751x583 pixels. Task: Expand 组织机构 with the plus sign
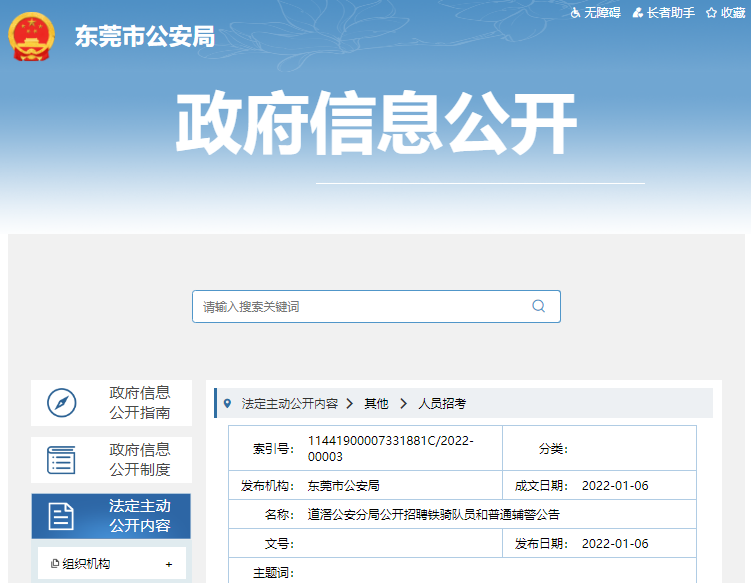click(168, 564)
